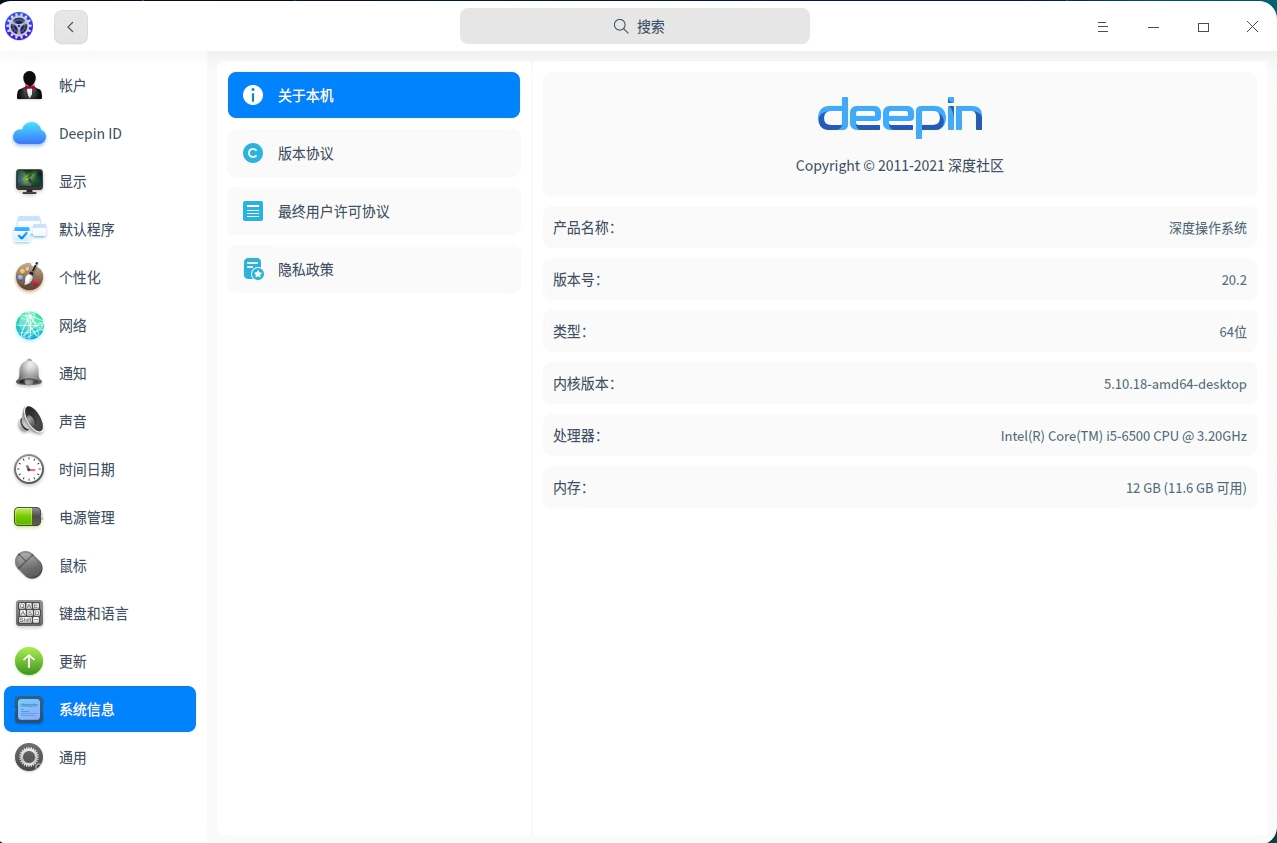Image resolution: width=1277 pixels, height=843 pixels.
Task: Click the deepin logo image
Action: pyautogui.click(x=900, y=118)
